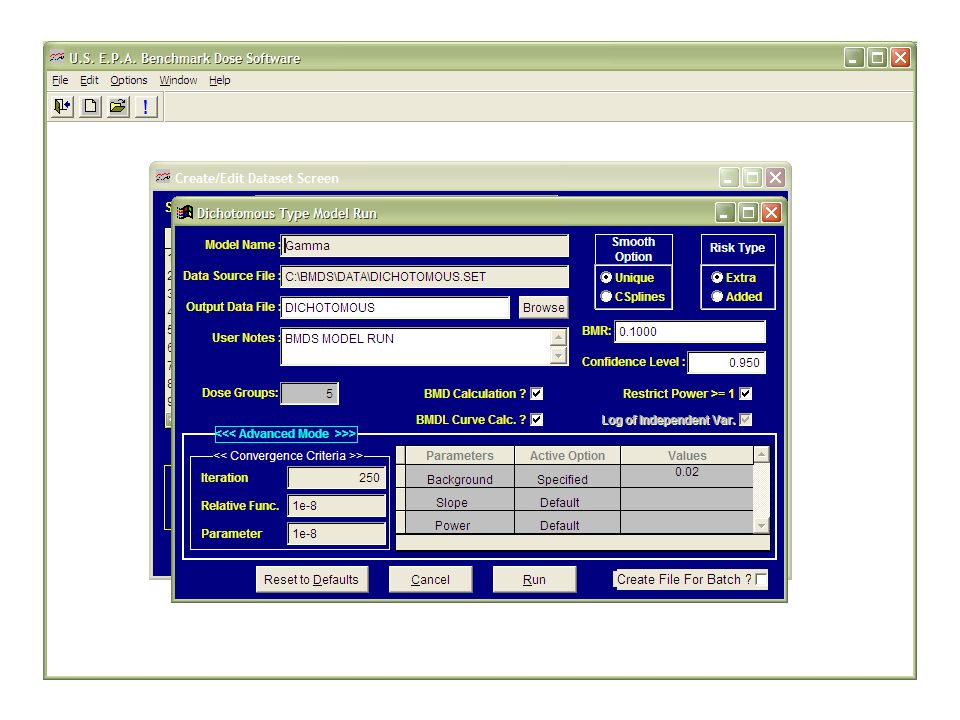Click the Dichotomous Type Model Run title icon
Screen dimensions: 960x720
click(185, 212)
